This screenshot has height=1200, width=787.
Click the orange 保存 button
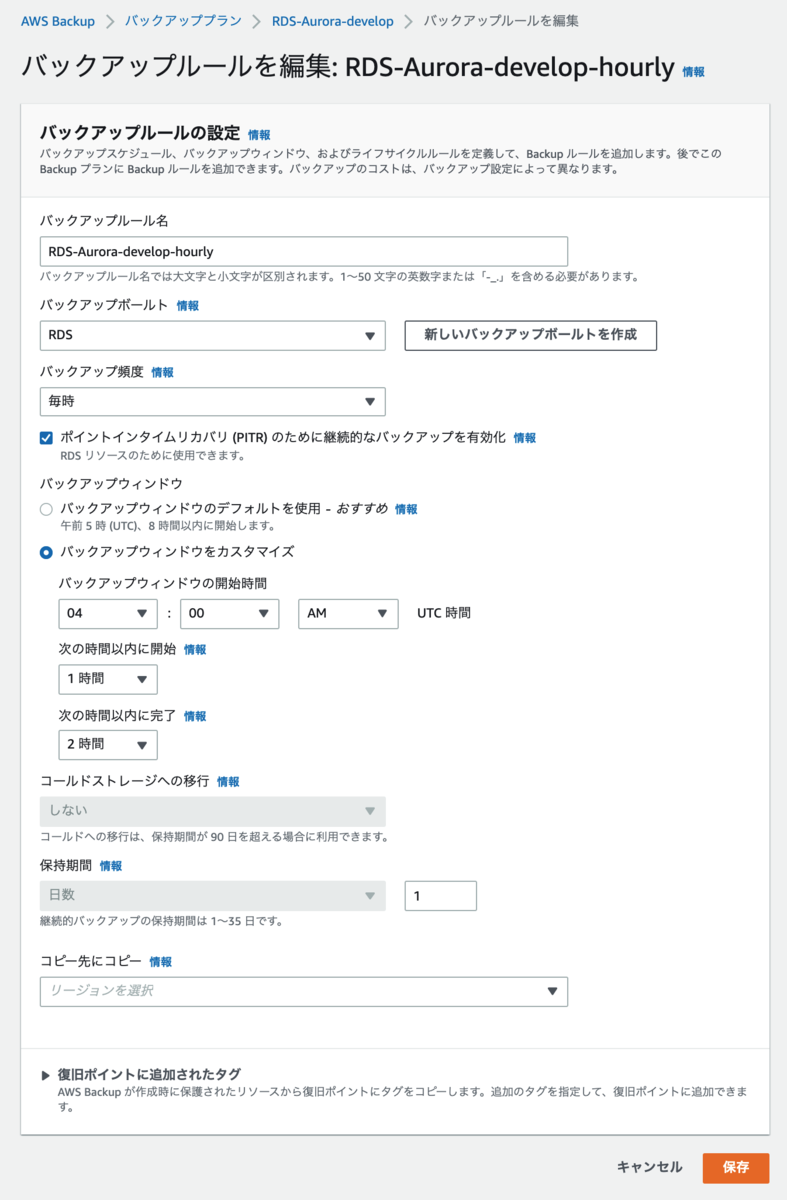[x=736, y=1168]
